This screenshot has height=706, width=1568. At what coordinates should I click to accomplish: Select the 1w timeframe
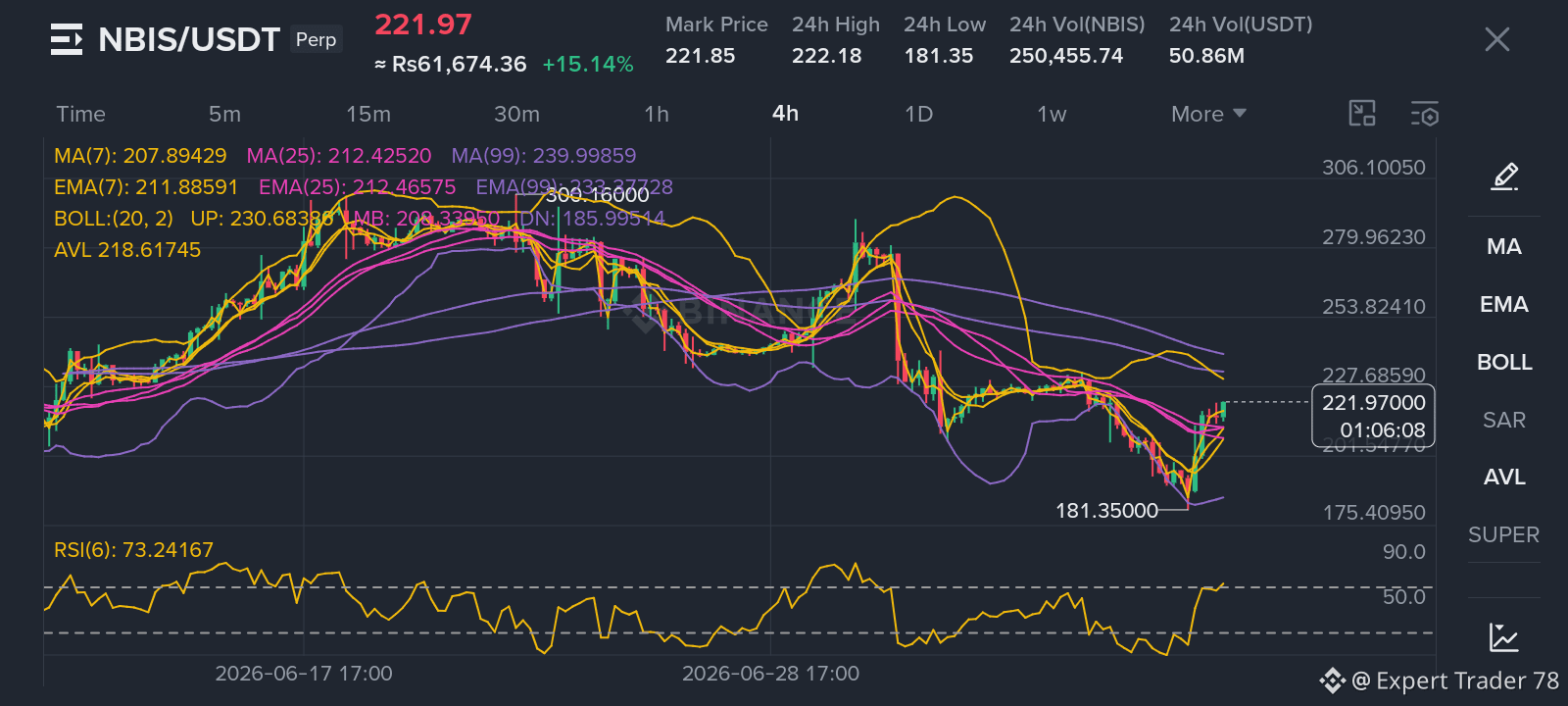tap(1052, 114)
